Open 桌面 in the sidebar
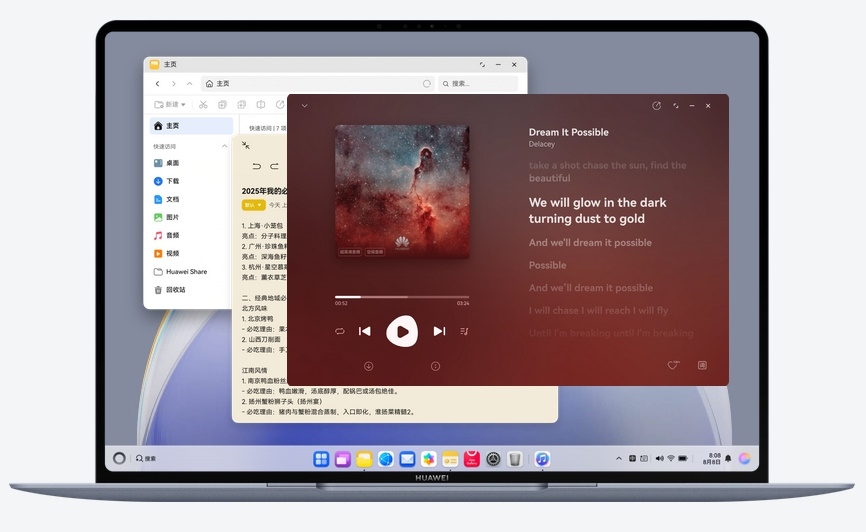866x532 pixels. click(167, 163)
